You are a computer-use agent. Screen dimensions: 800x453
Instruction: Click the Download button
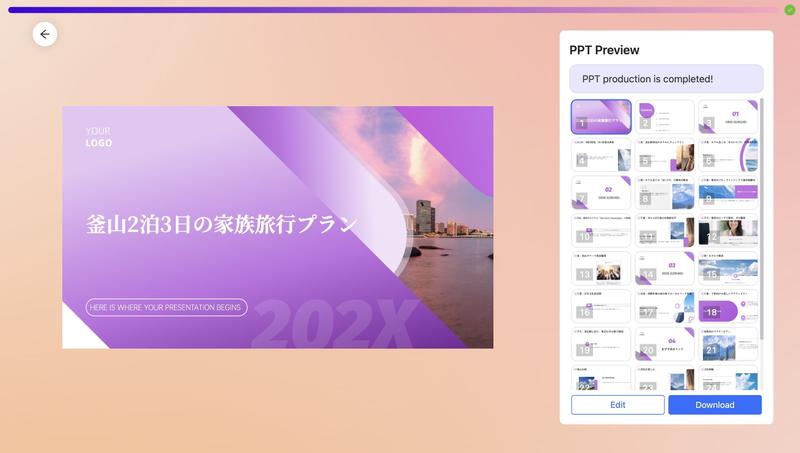pyautogui.click(x=714, y=405)
